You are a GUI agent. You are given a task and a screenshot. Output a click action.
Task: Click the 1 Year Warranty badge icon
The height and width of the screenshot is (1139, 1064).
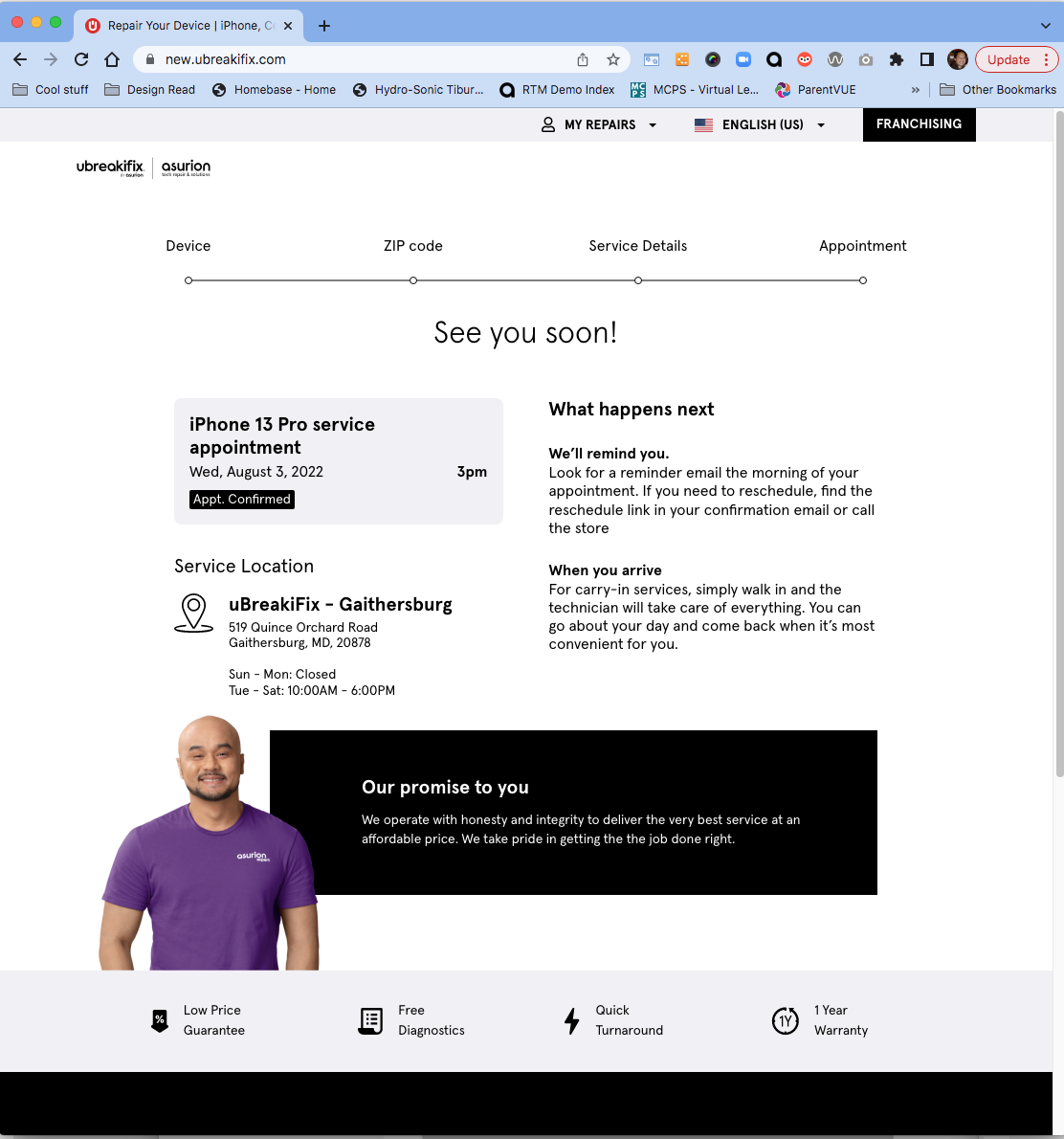pos(786,1020)
